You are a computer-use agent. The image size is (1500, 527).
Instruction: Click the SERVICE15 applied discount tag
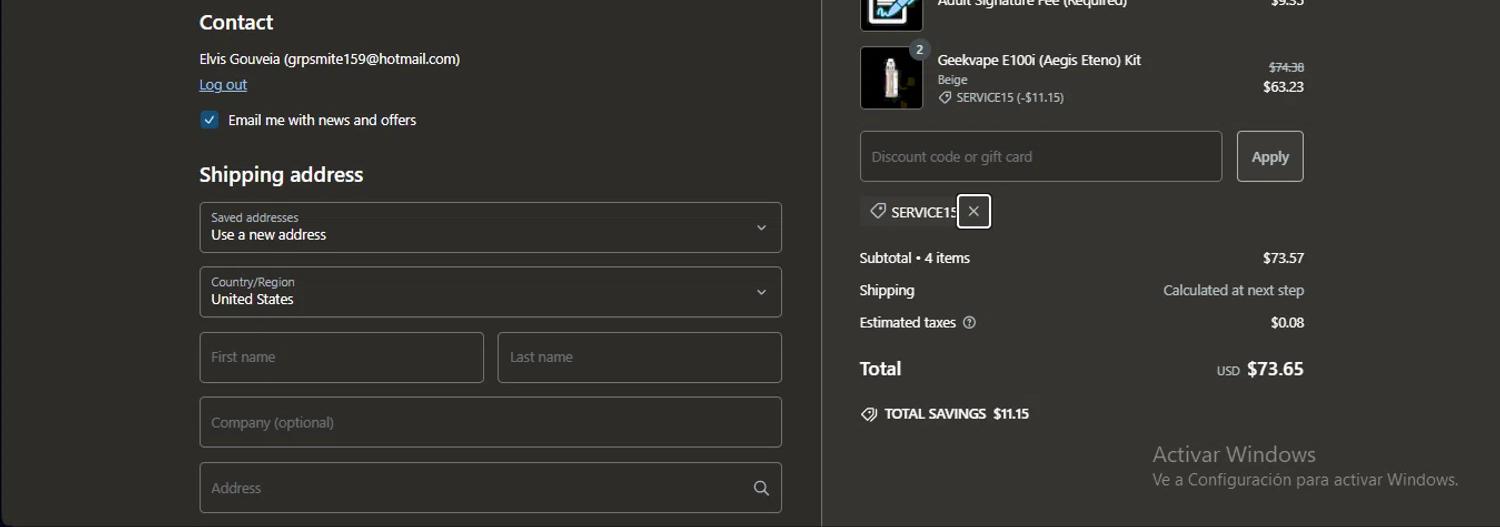click(908, 212)
